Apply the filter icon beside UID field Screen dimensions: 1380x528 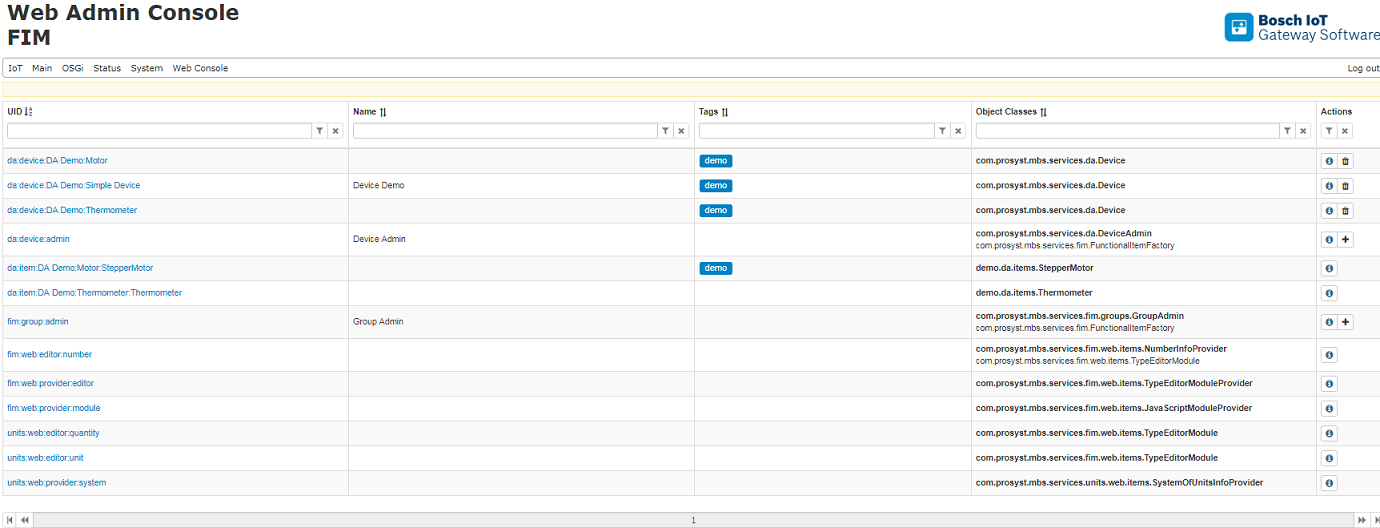[319, 131]
